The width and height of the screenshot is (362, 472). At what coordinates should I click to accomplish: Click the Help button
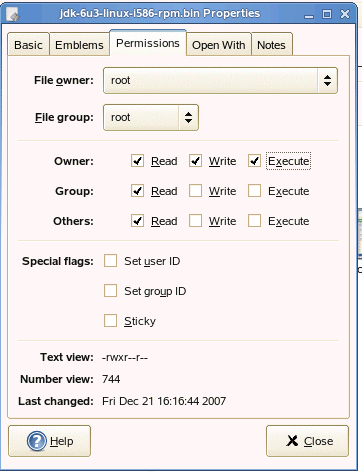pos(49,441)
